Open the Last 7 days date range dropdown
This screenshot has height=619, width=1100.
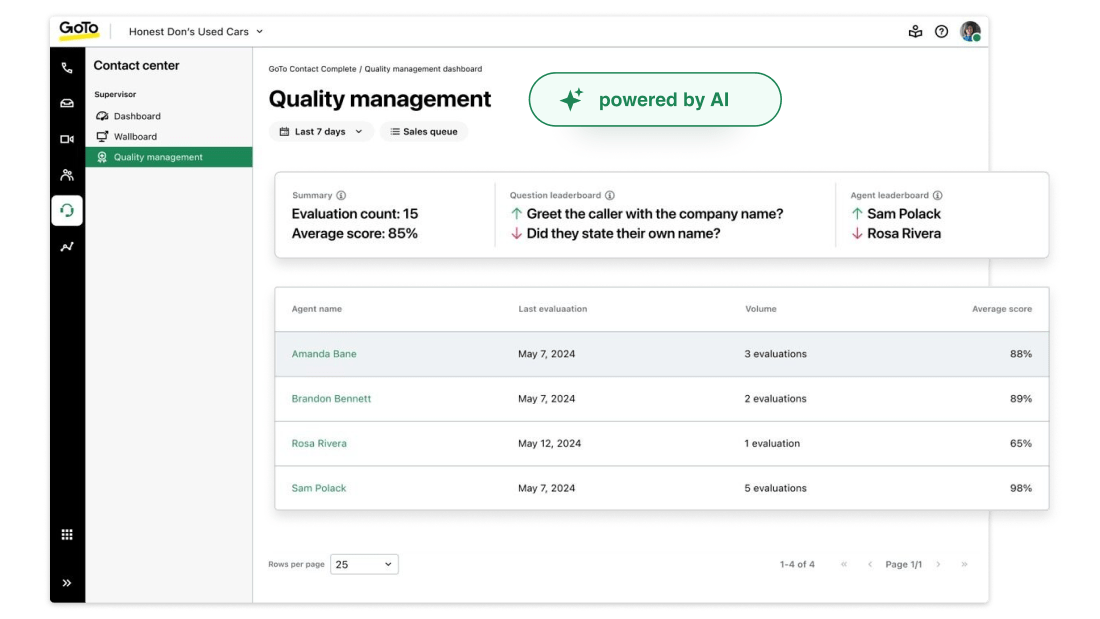[321, 131]
